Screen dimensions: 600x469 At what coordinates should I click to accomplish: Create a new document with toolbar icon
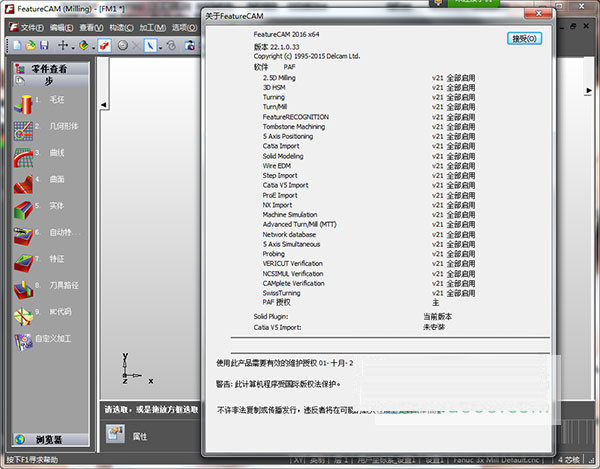pyautogui.click(x=17, y=46)
